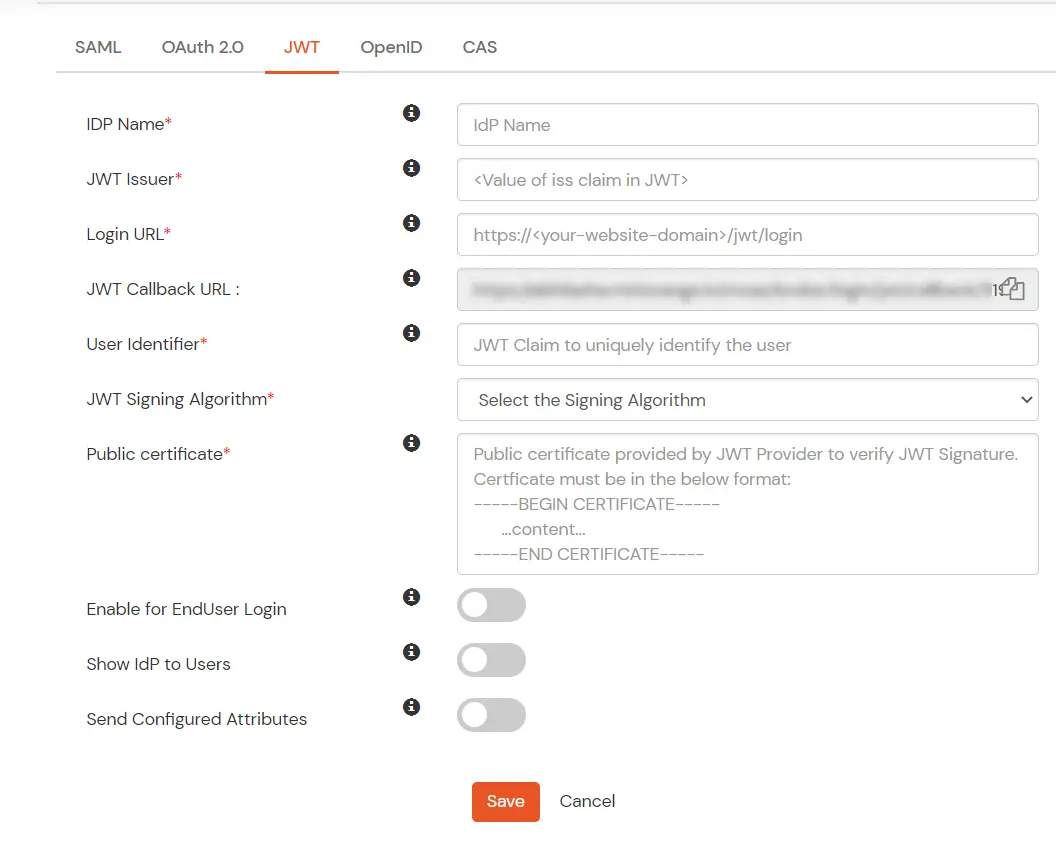Click the Public certificate info icon
This screenshot has height=841, width=1056.
point(410,443)
